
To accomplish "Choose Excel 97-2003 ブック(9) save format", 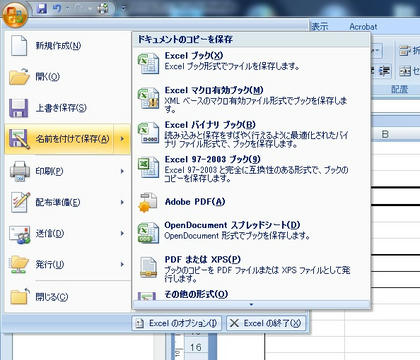I will point(251,168).
